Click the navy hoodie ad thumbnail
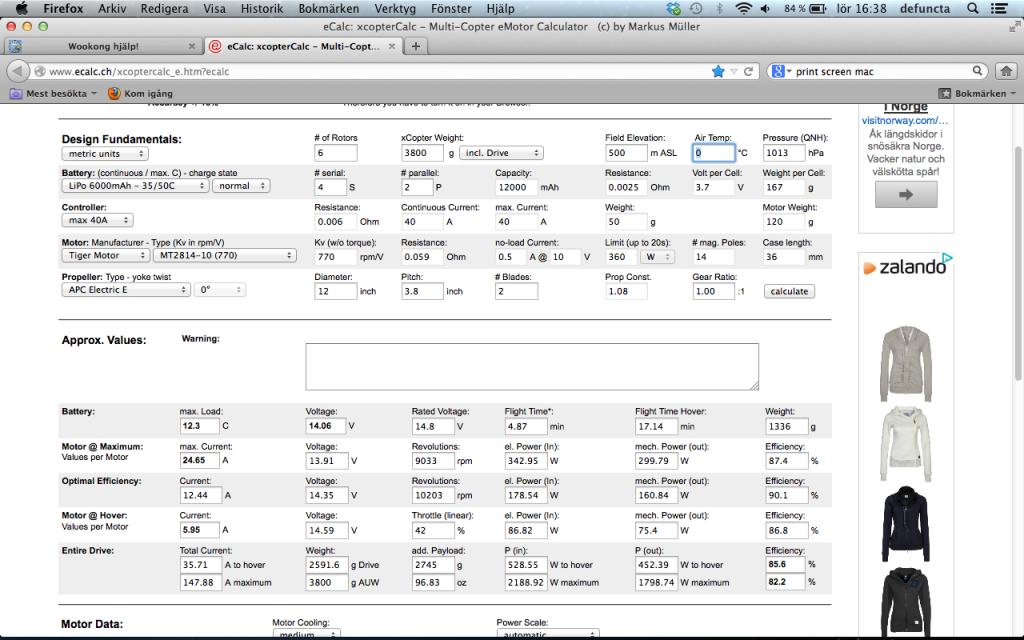Image resolution: width=1024 pixels, height=640 pixels. pyautogui.click(x=905, y=524)
